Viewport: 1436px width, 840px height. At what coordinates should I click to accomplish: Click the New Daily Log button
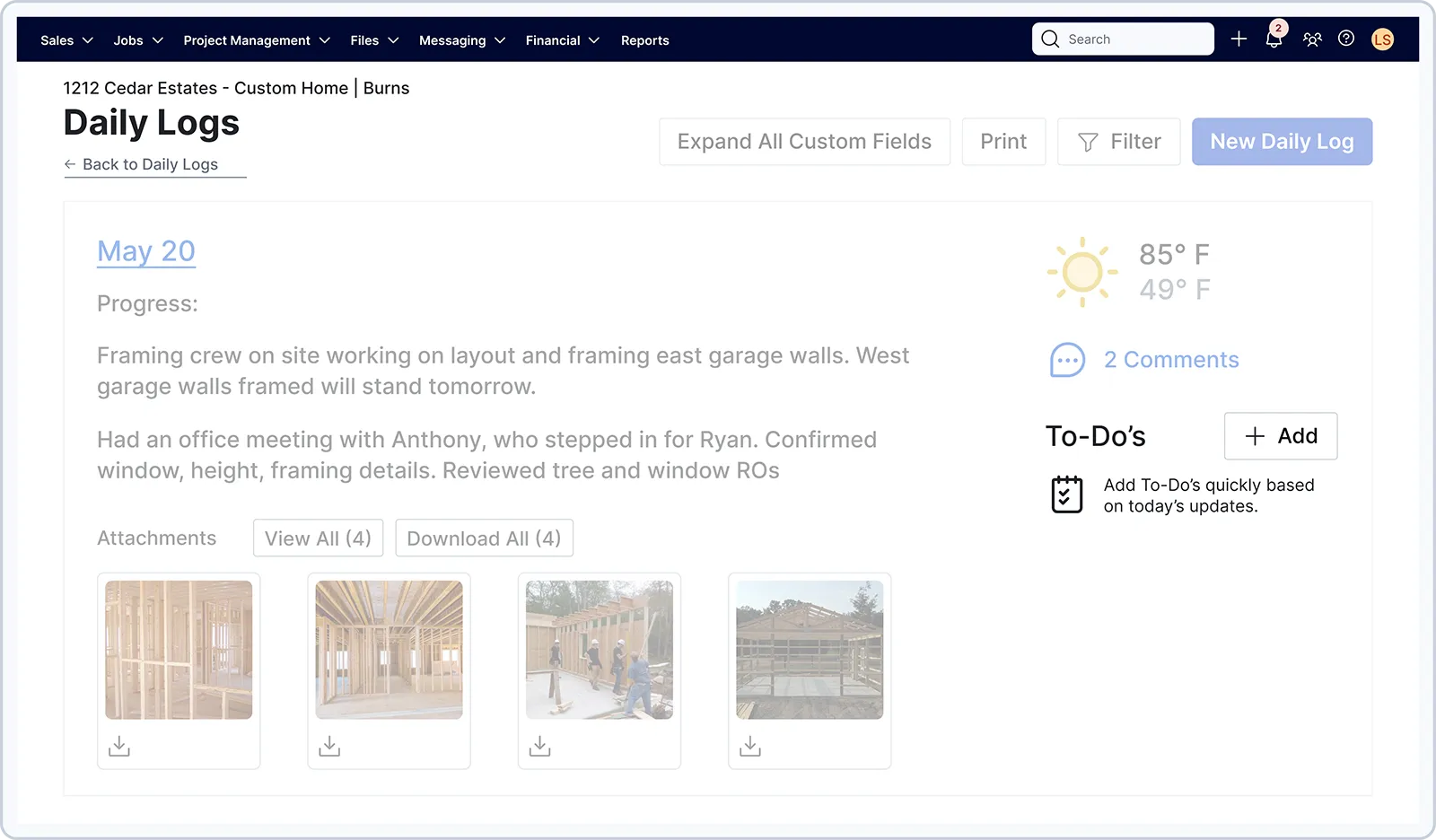pos(1282,142)
